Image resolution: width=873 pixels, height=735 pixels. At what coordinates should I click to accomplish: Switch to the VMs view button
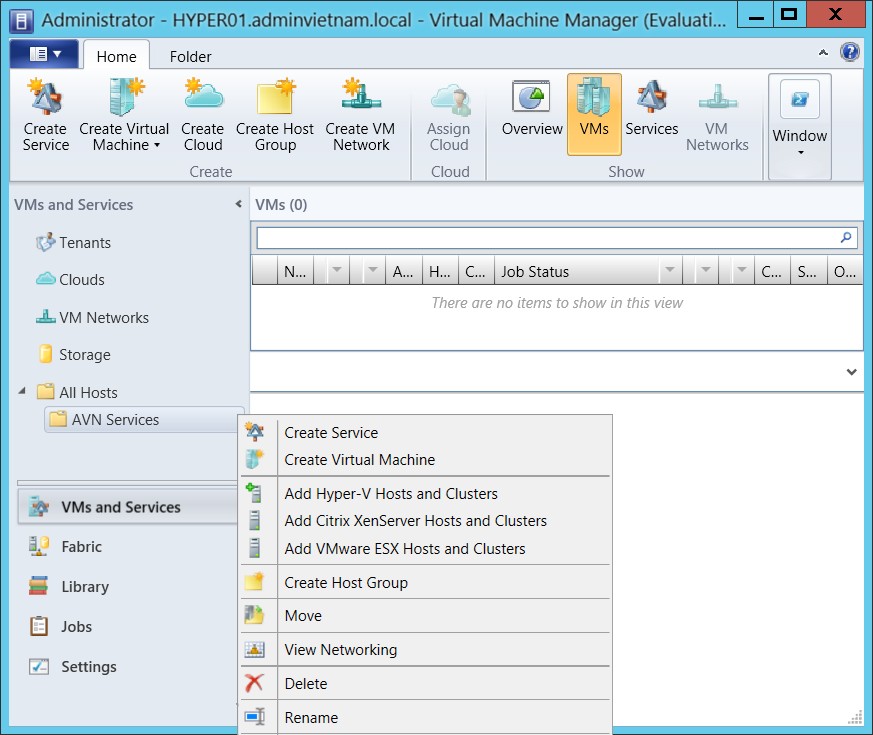click(594, 114)
